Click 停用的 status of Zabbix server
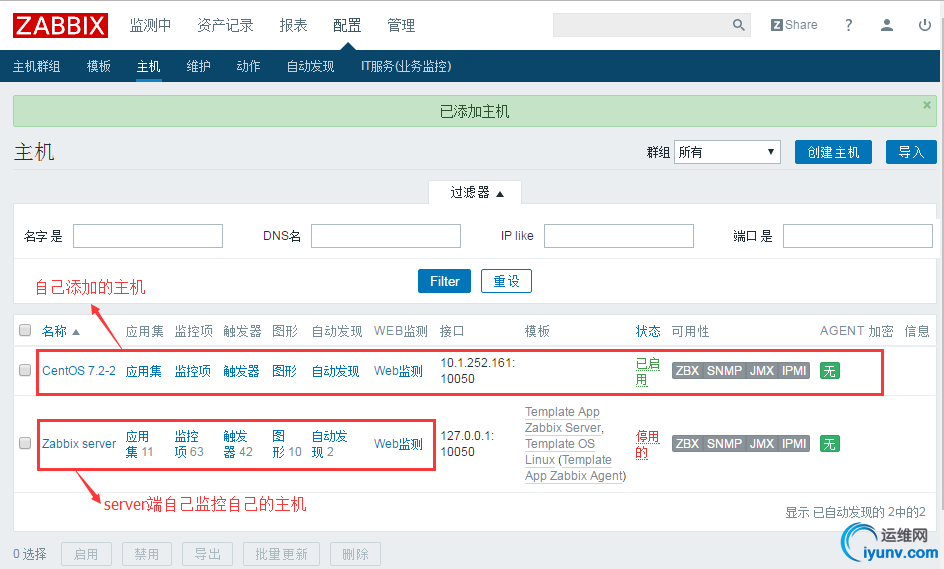The width and height of the screenshot is (944, 569). point(648,444)
